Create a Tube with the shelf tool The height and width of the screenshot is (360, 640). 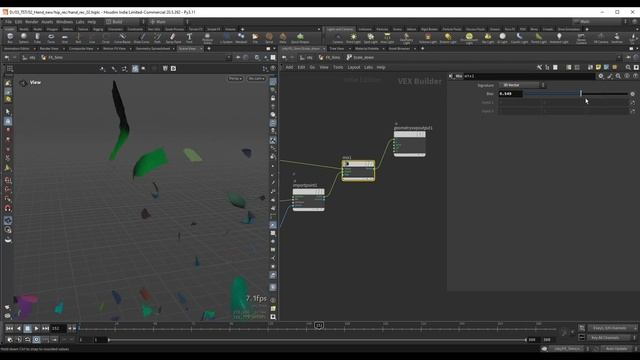point(37,38)
